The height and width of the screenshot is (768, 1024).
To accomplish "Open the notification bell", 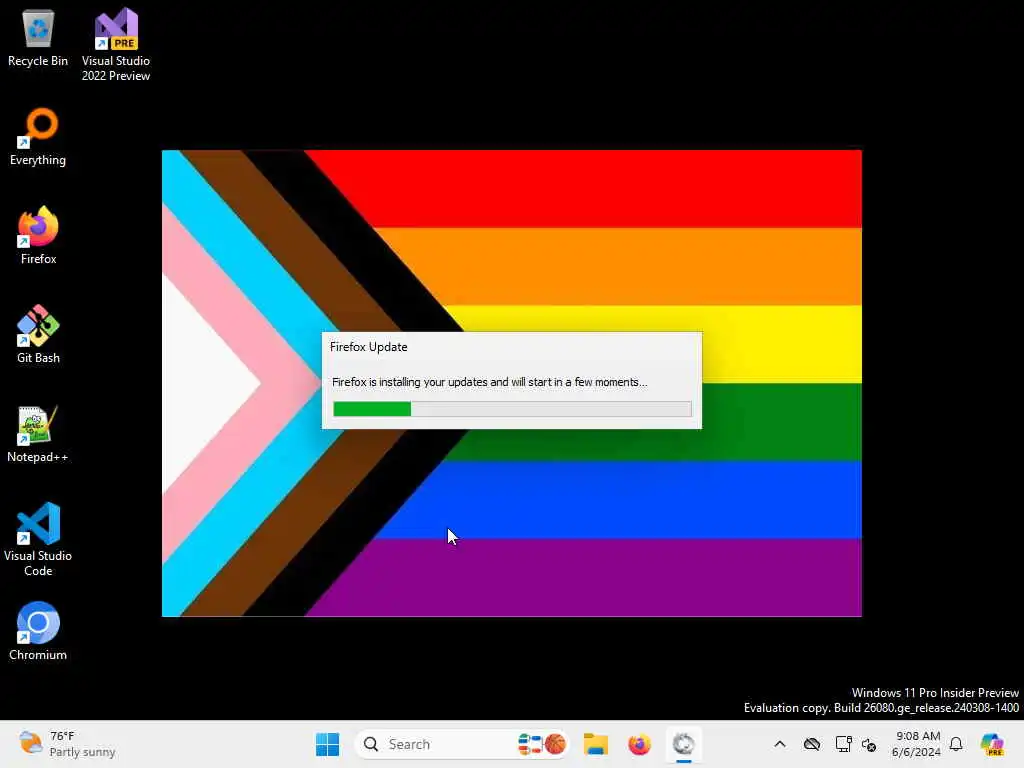I will pos(956,744).
